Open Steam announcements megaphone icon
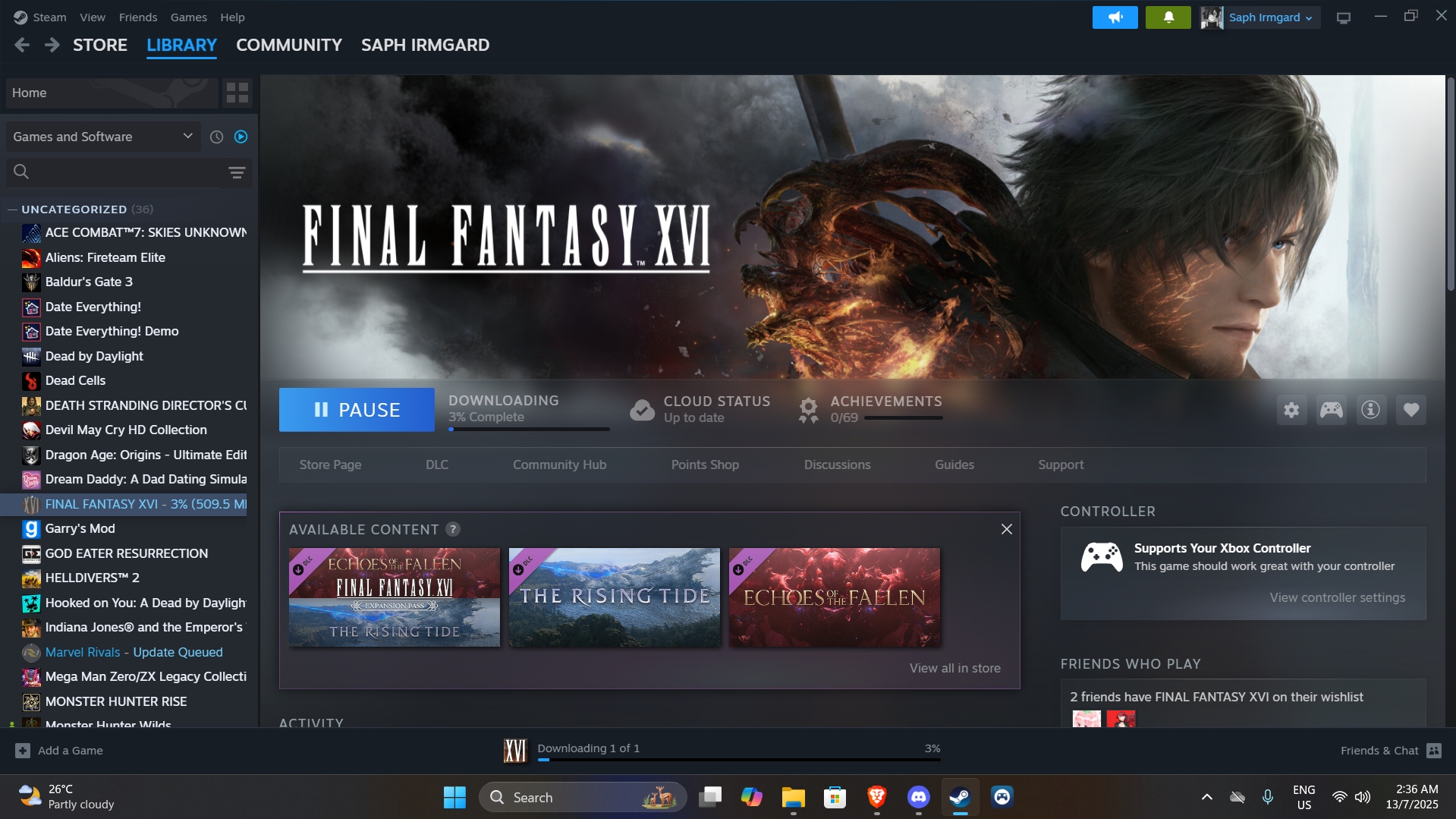The height and width of the screenshot is (819, 1456). click(x=1115, y=17)
